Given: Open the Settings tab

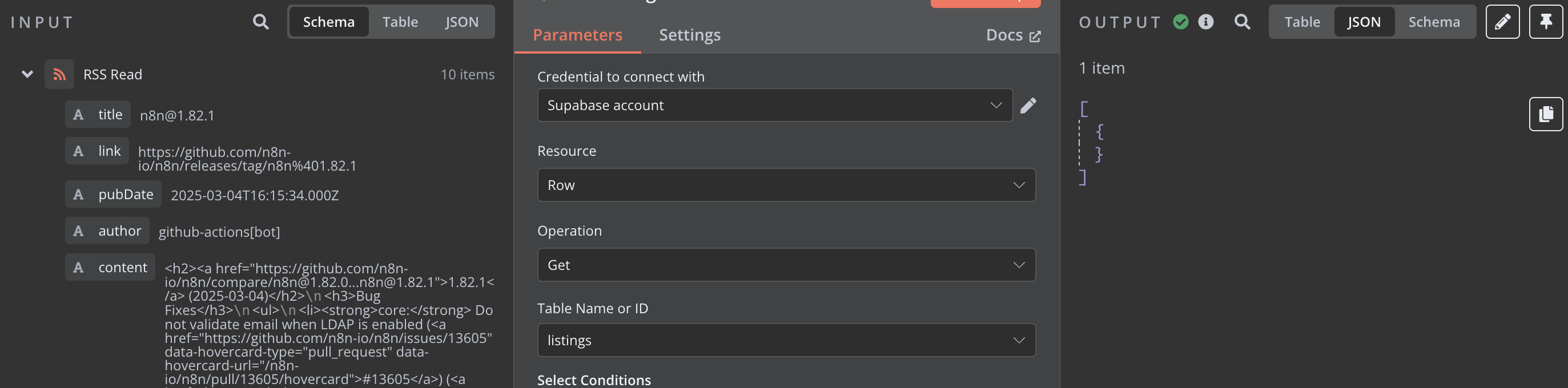Looking at the screenshot, I should click(690, 35).
